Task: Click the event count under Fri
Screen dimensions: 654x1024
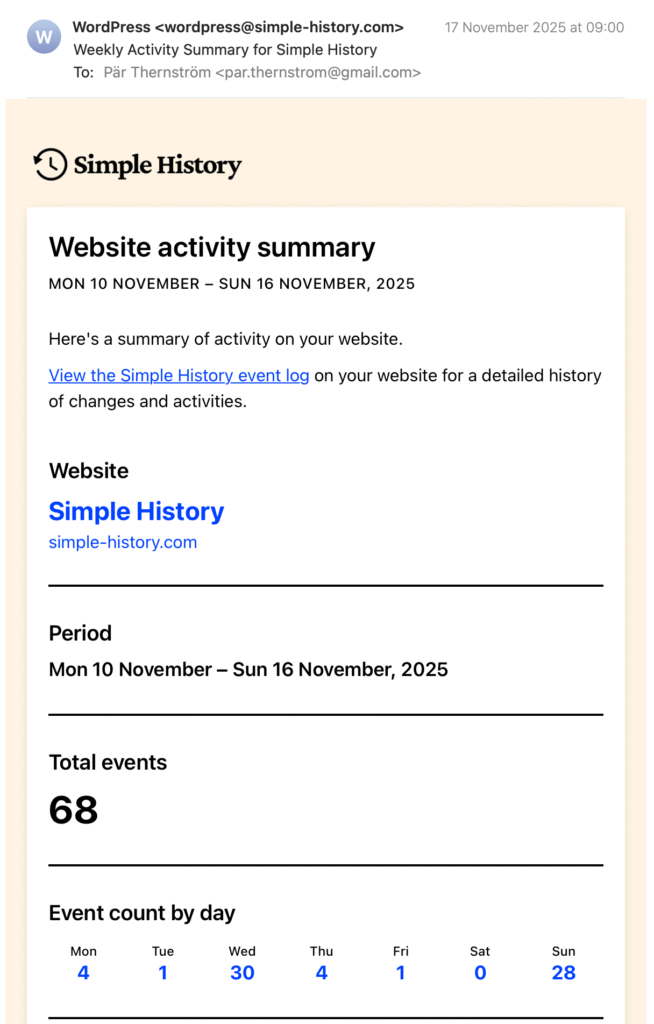Action: pyautogui.click(x=401, y=973)
